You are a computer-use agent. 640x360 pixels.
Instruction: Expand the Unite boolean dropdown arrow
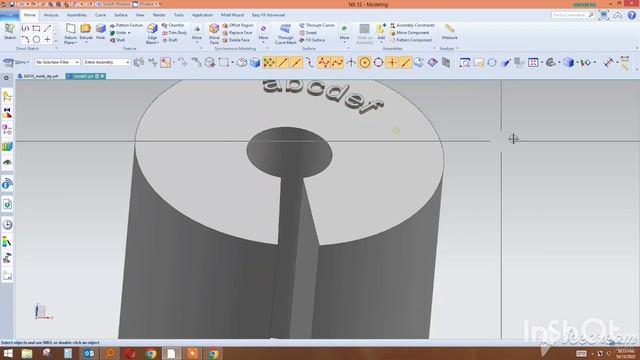[129, 33]
